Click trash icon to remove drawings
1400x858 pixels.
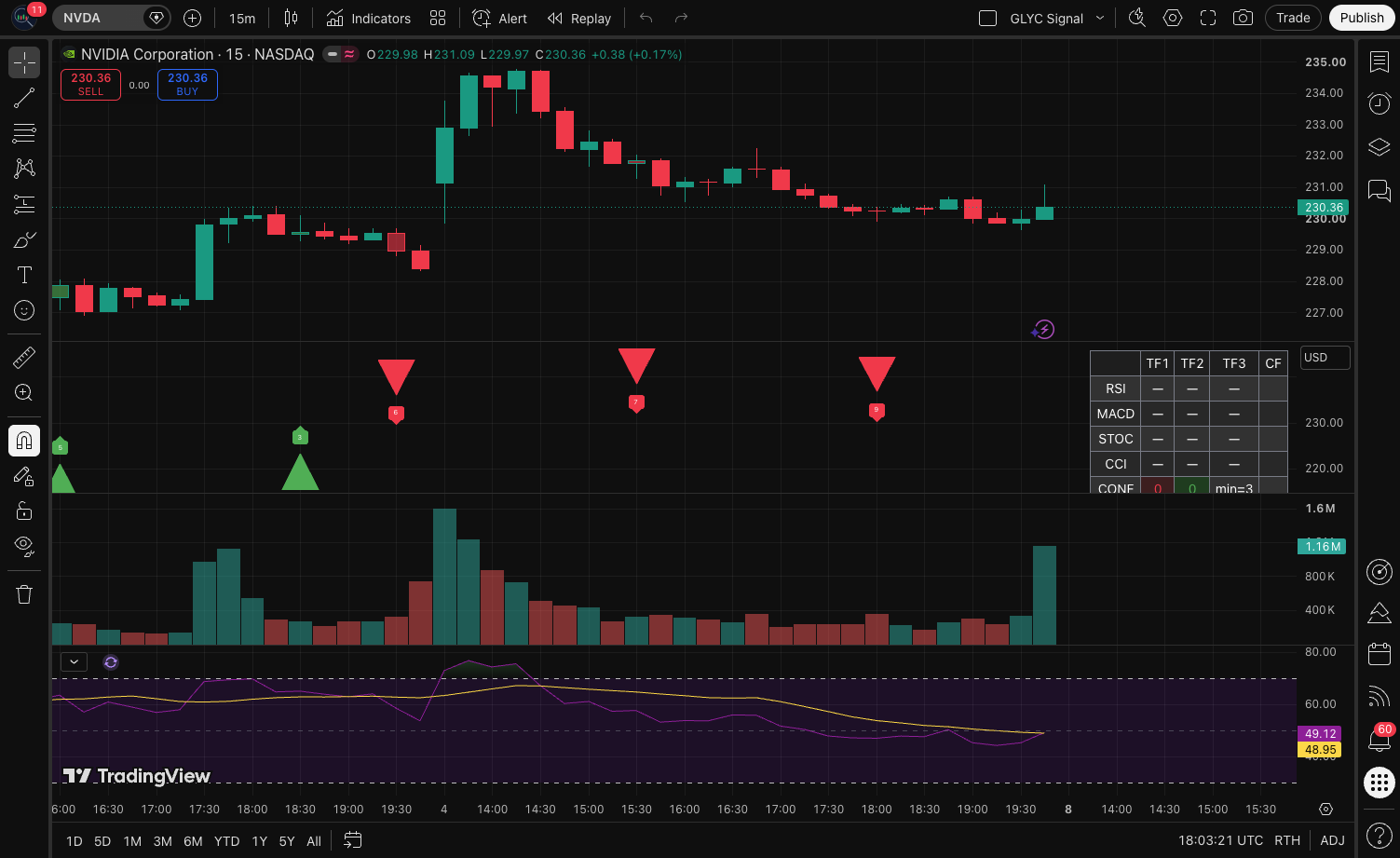[x=24, y=593]
